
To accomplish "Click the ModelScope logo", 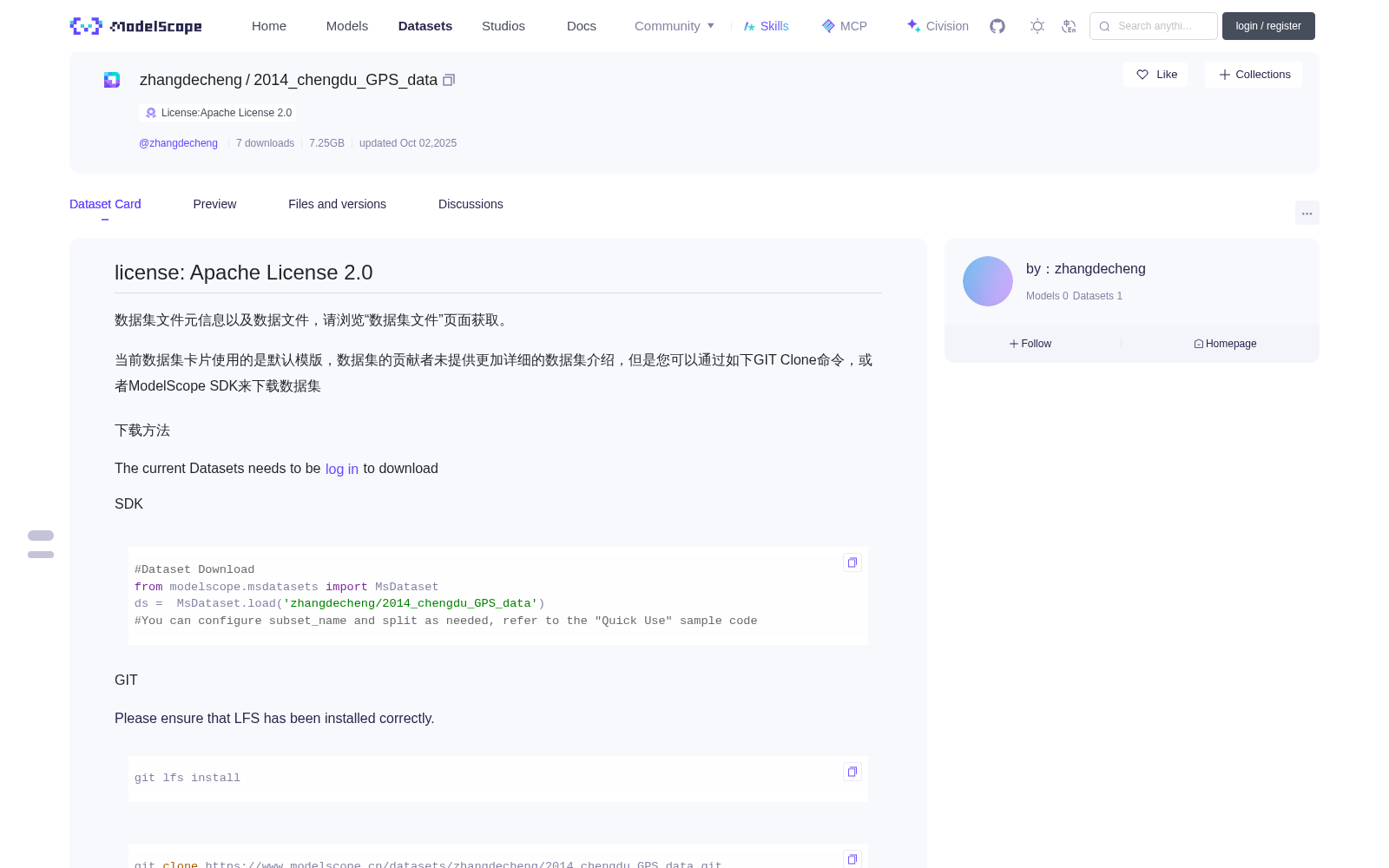I will coord(136,26).
